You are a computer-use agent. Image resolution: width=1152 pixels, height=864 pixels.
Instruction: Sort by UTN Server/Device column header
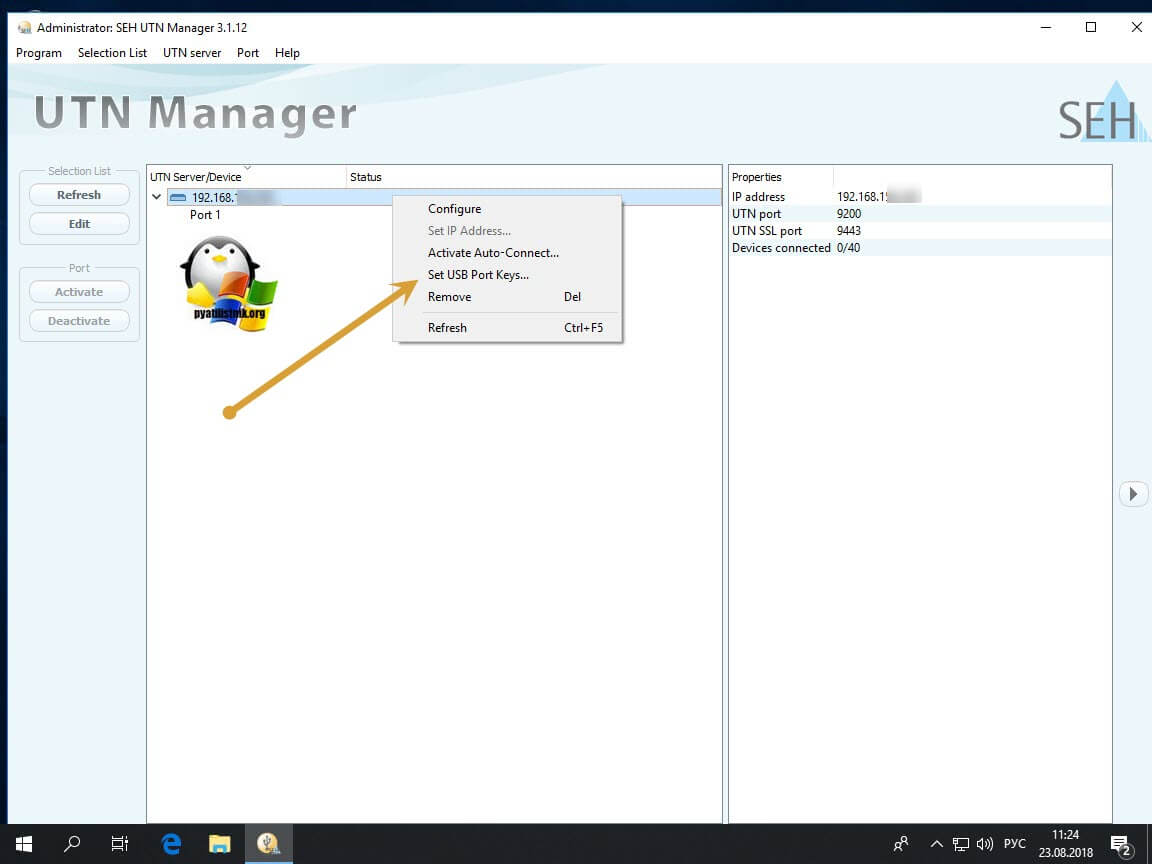(x=247, y=177)
